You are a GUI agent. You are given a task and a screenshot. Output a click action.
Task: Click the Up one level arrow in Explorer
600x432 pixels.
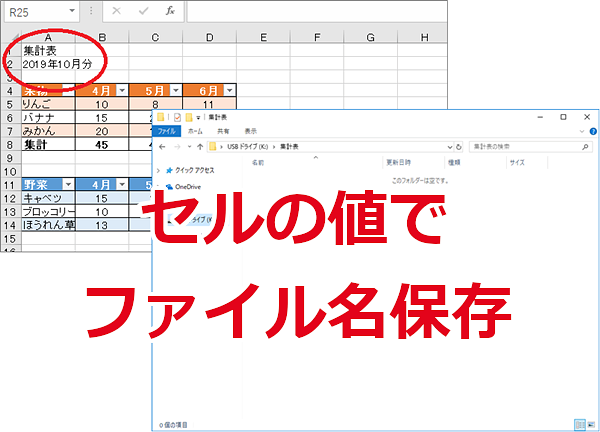197,146
